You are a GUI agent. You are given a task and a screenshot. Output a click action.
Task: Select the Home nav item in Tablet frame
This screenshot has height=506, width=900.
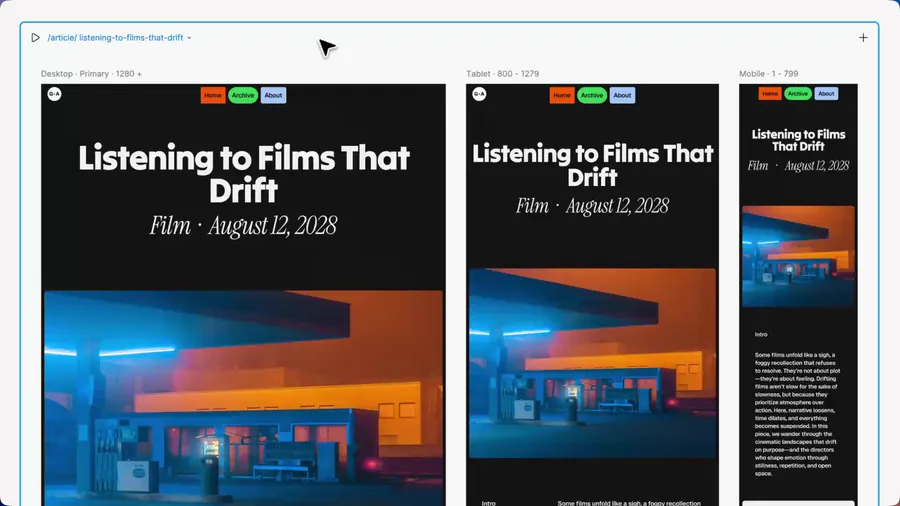562,96
